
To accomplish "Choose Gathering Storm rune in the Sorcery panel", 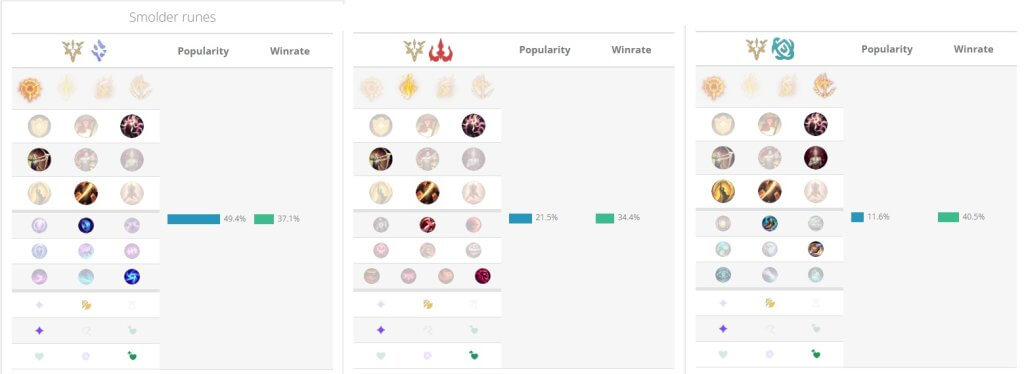I will 132,277.
